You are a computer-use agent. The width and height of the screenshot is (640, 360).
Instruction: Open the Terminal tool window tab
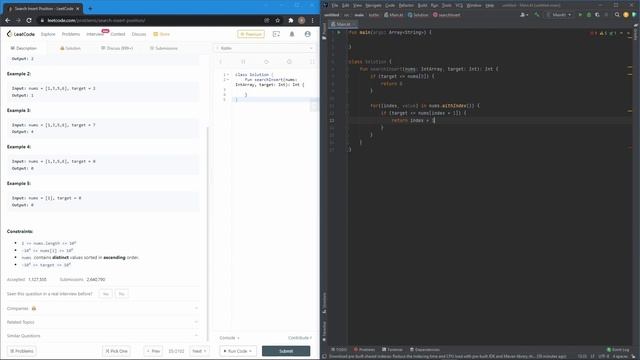392,349
